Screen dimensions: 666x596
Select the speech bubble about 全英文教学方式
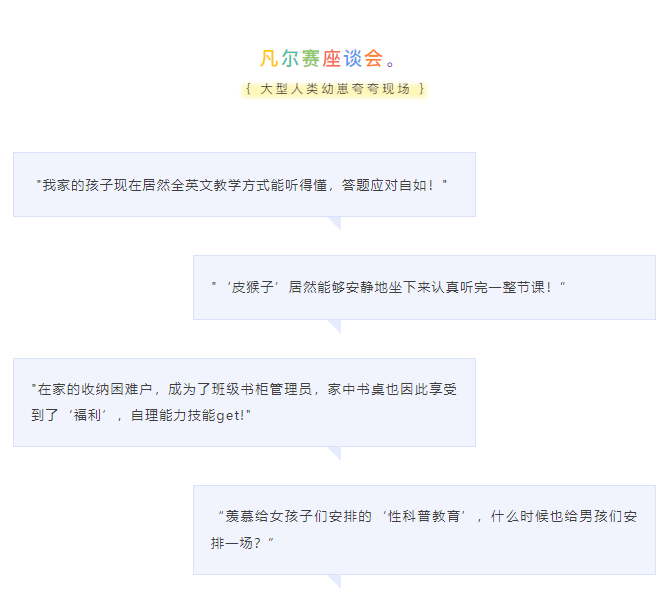(244, 185)
